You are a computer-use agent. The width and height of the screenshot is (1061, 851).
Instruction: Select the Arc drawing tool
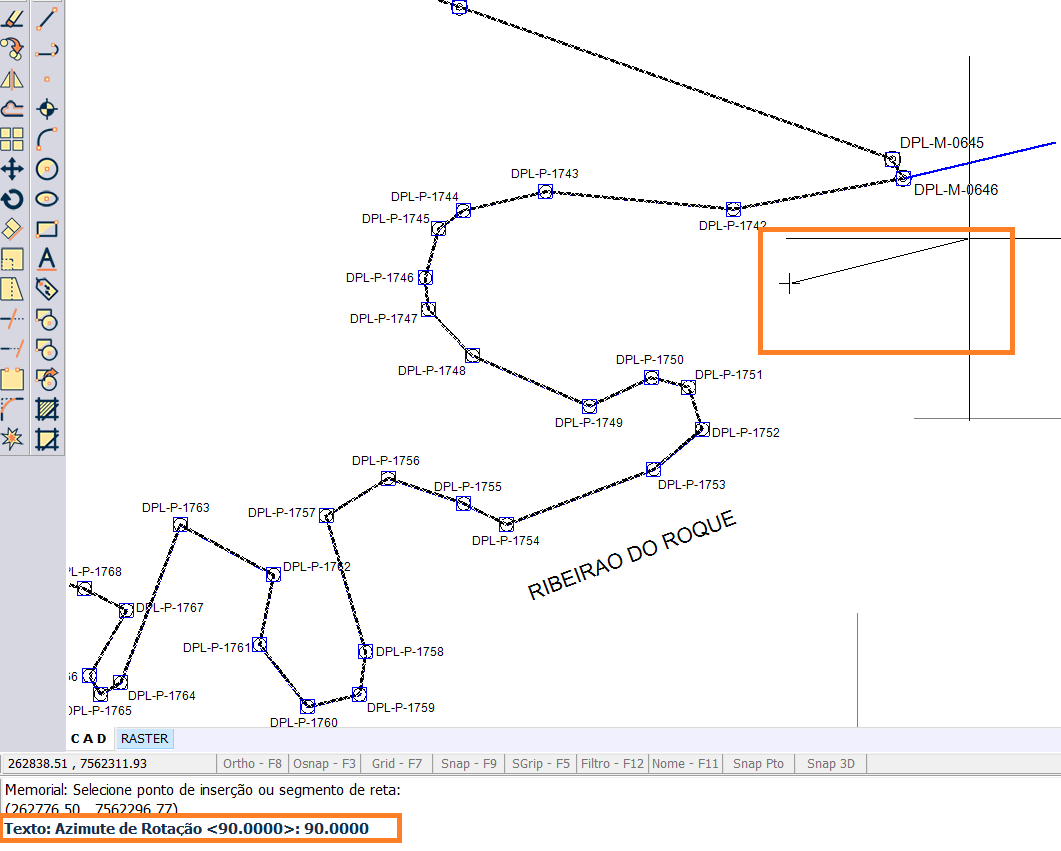pos(47,139)
